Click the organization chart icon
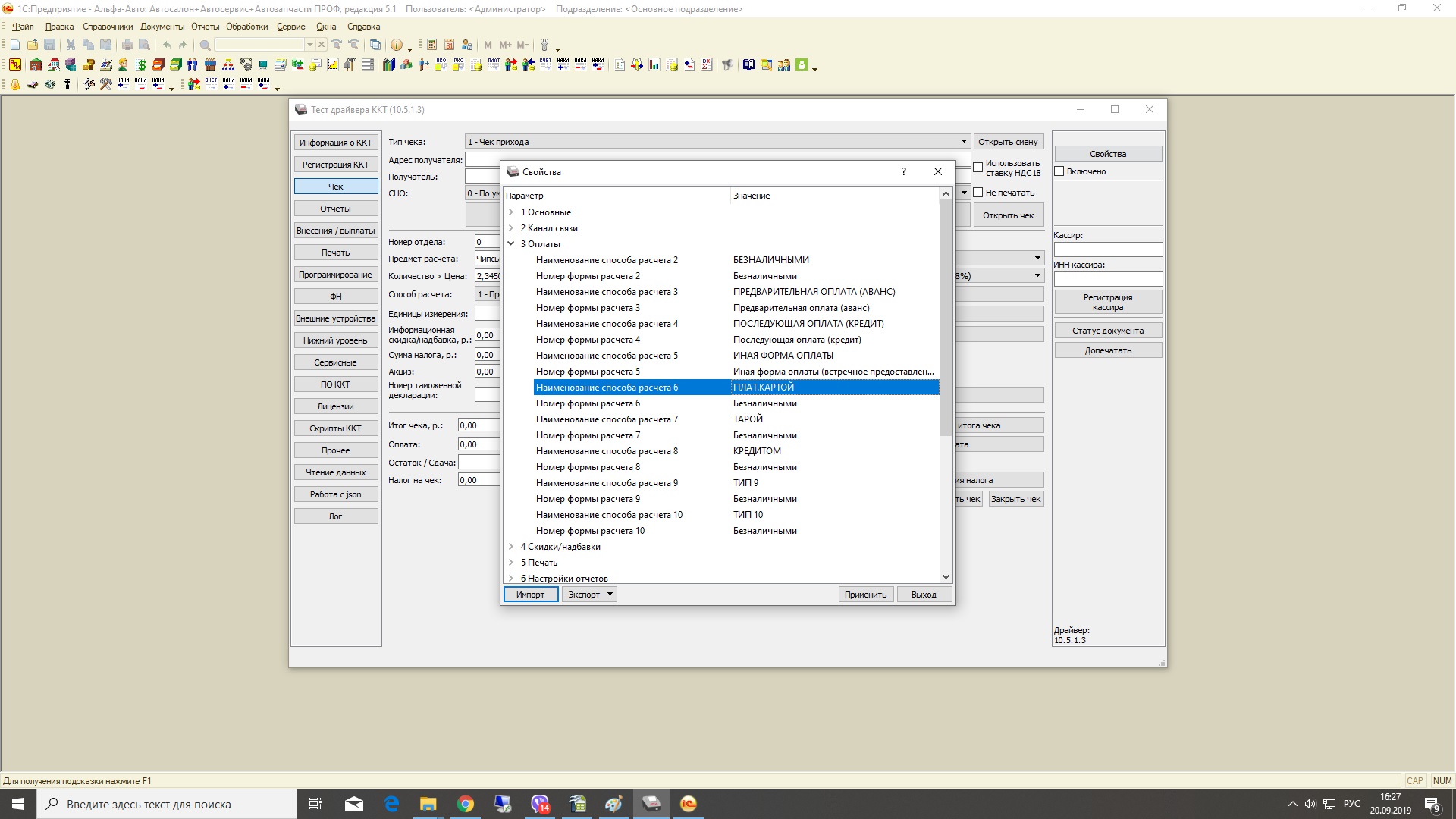 [x=228, y=65]
